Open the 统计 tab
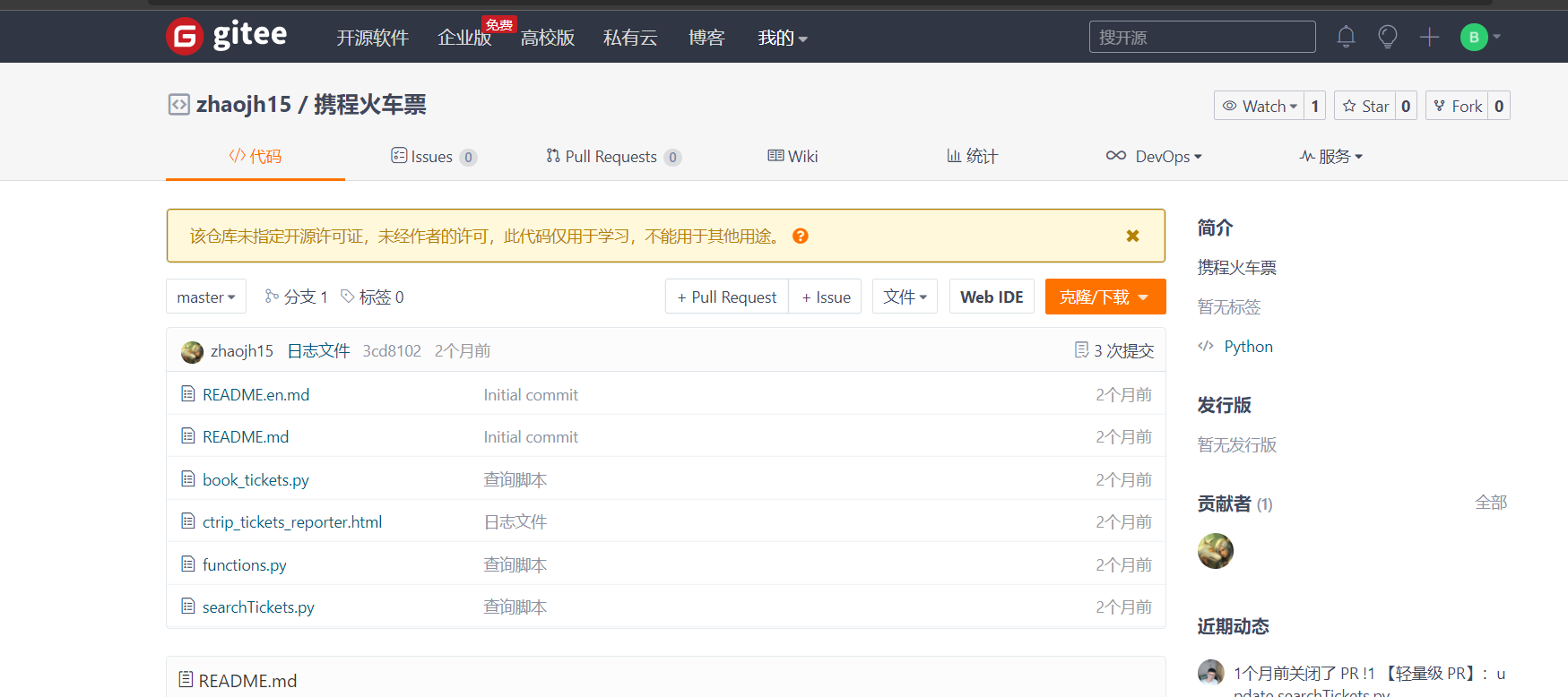1568x697 pixels. [973, 156]
